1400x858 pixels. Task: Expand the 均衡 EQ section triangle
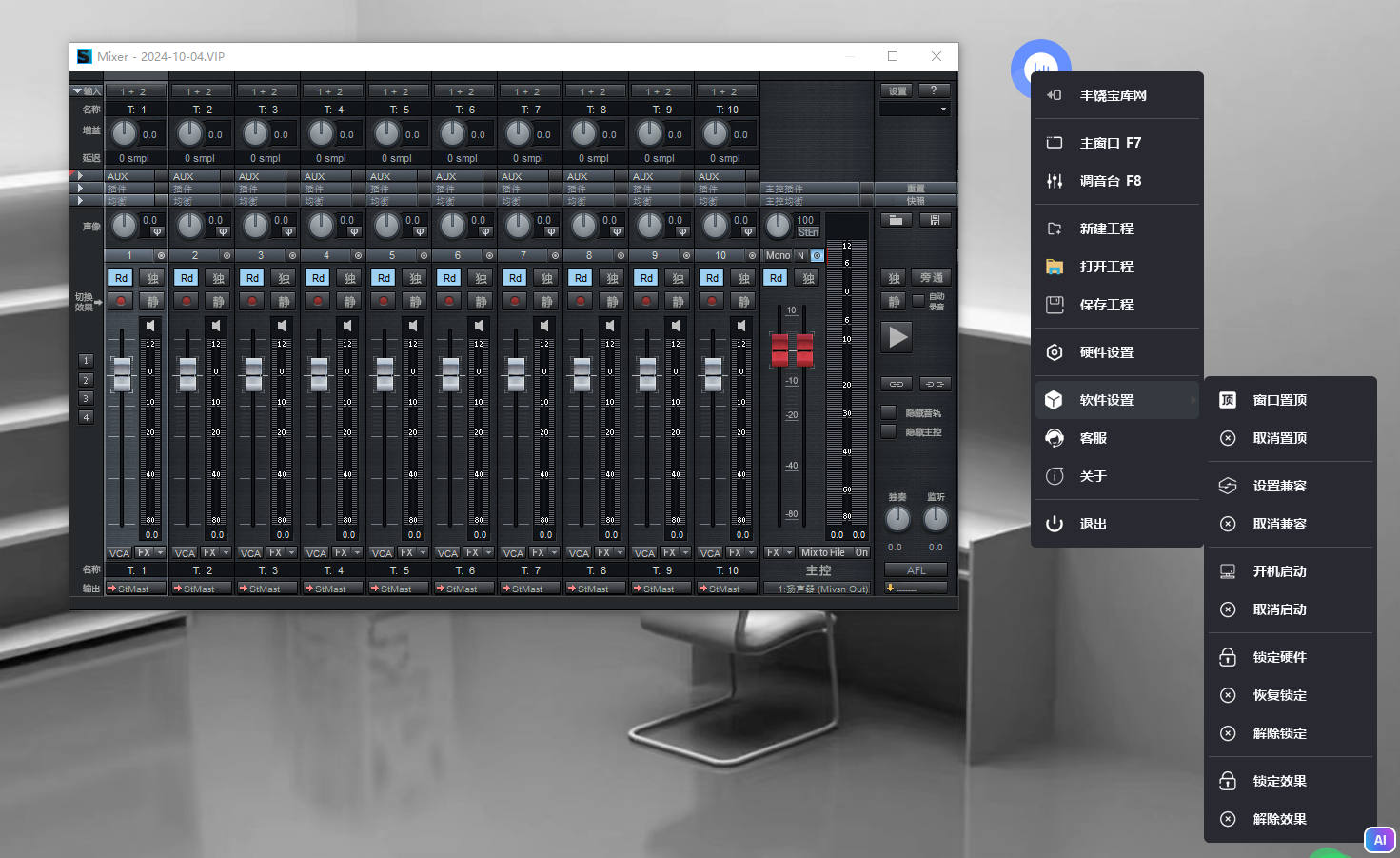click(x=81, y=201)
